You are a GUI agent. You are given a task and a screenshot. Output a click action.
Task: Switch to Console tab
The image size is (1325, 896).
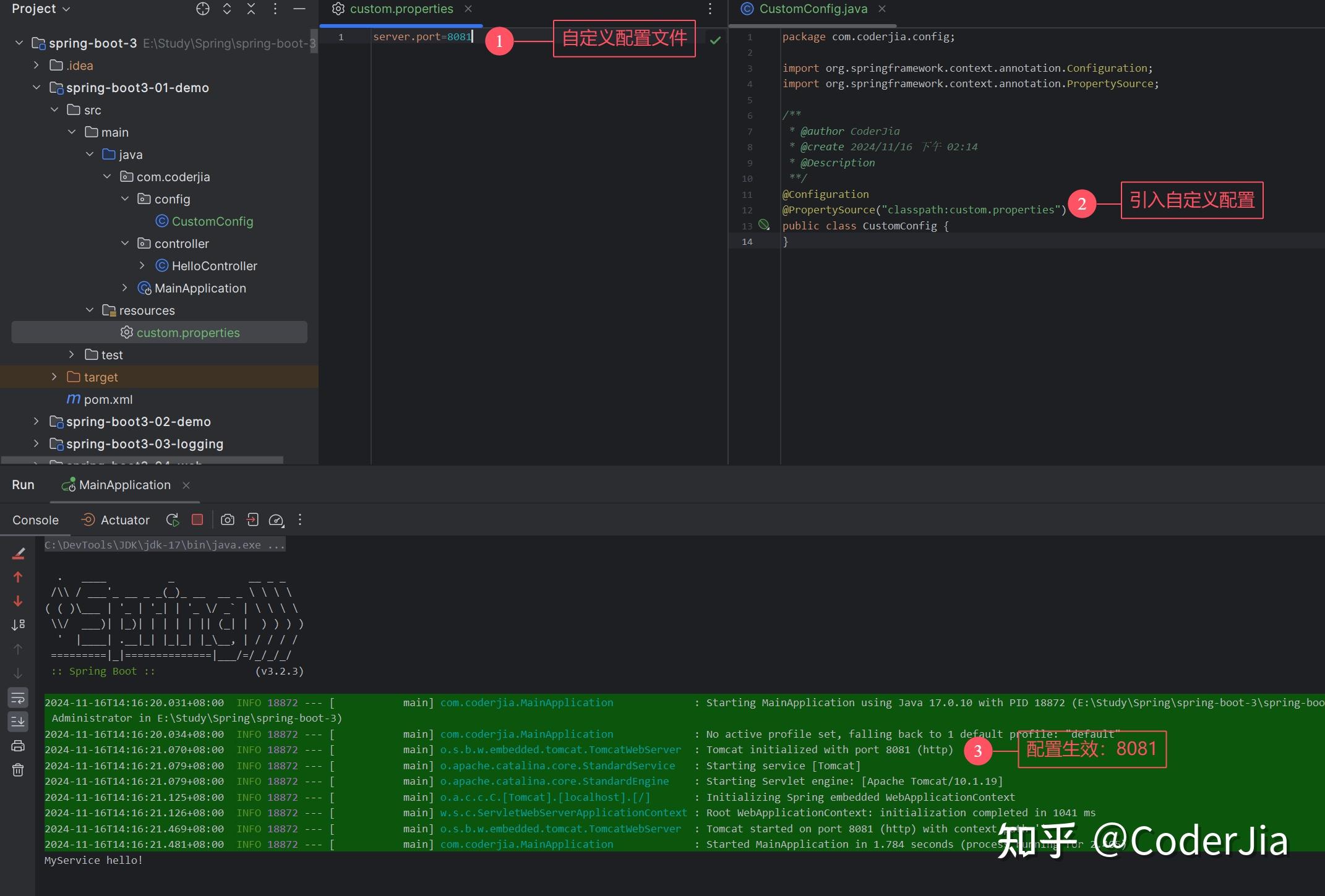(x=35, y=520)
